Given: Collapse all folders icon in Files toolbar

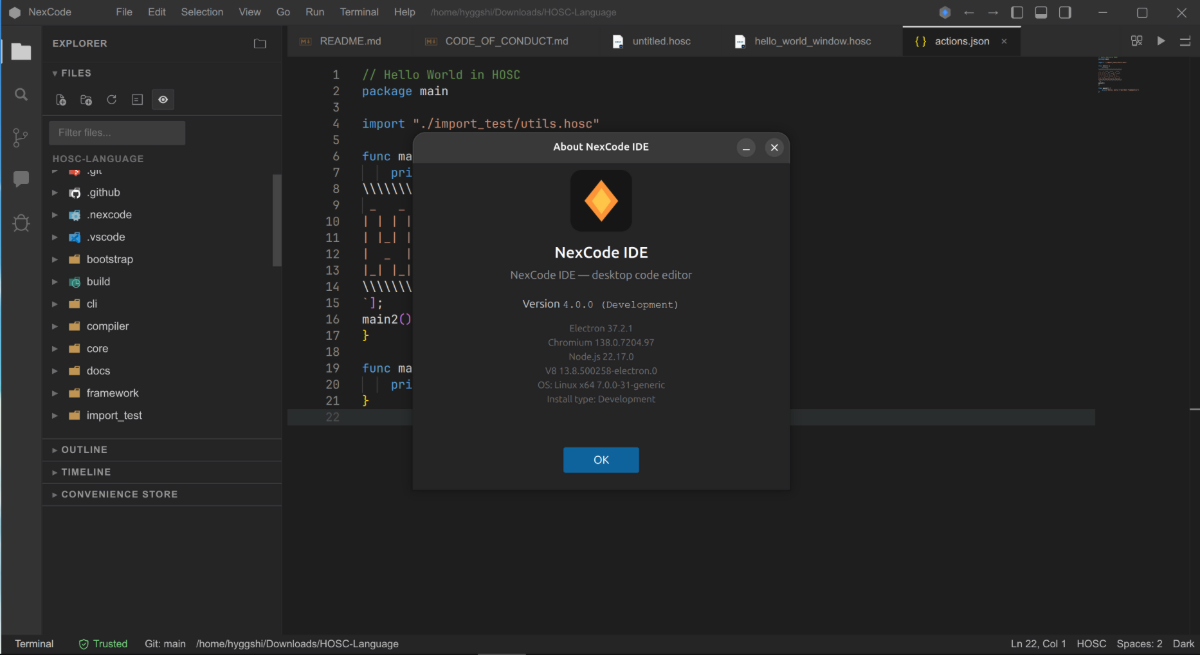Looking at the screenshot, I should (x=137, y=100).
